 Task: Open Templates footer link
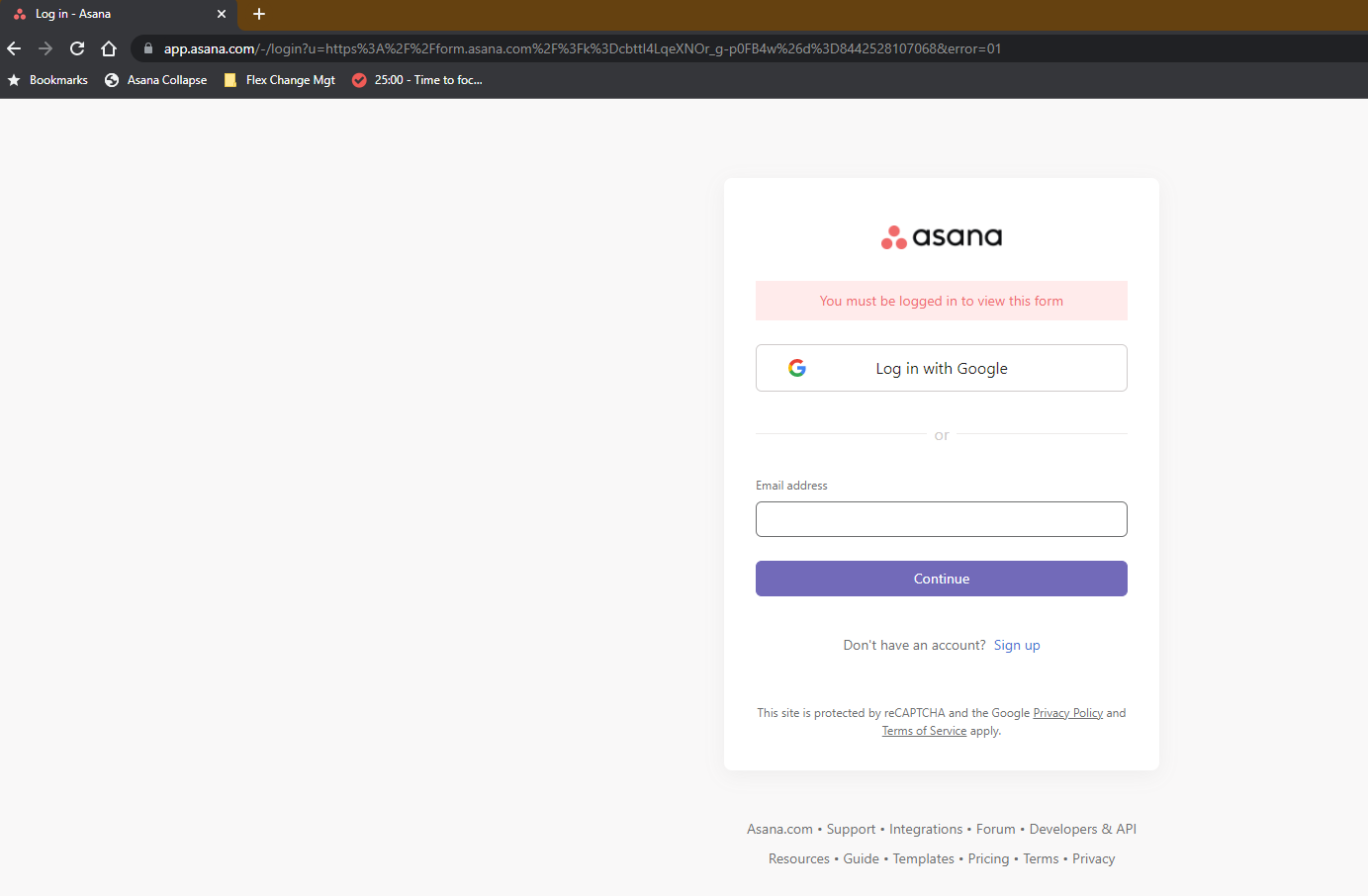(923, 858)
